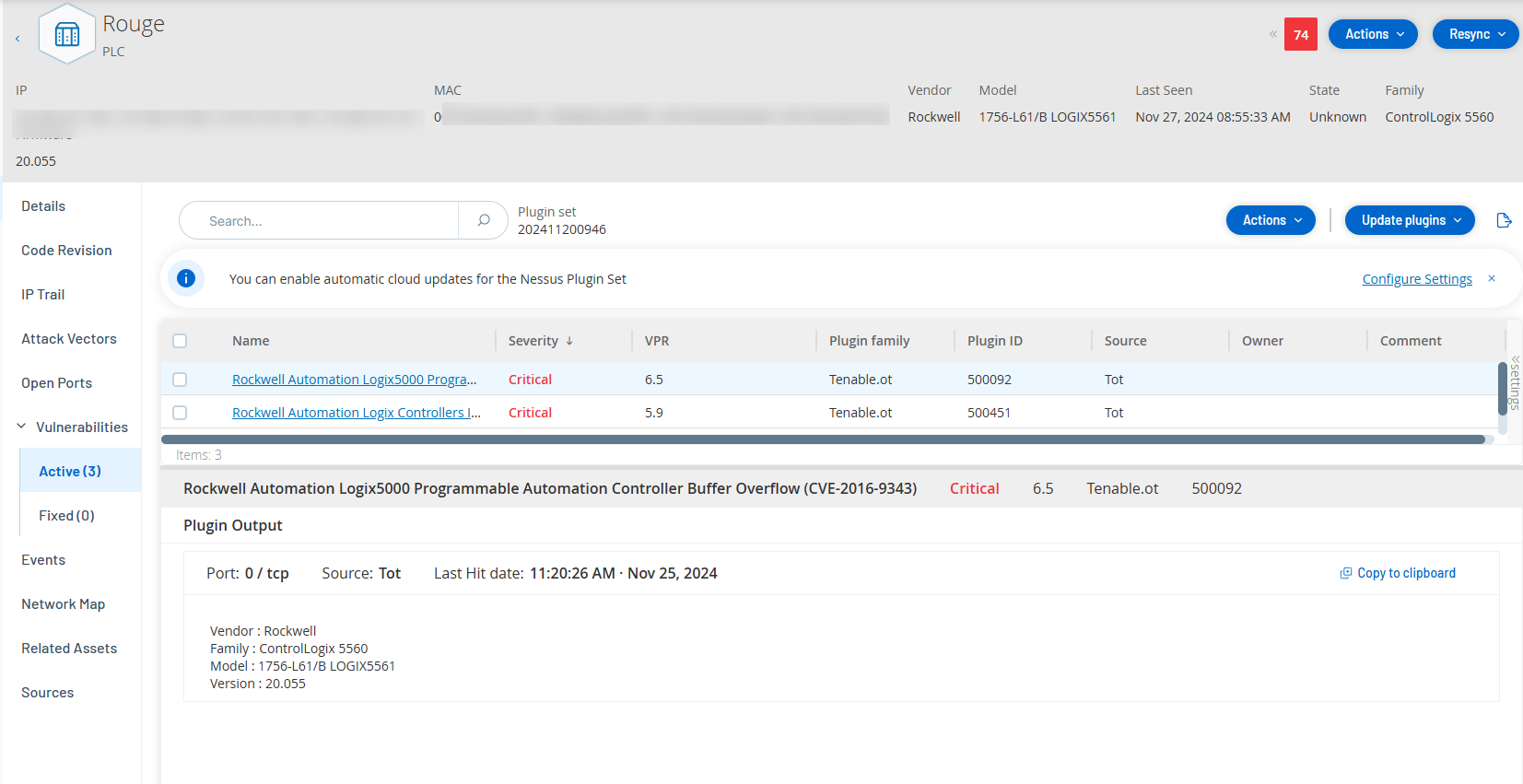Check the box for plugin 500451 row
This screenshot has width=1523, height=784.
click(180, 413)
